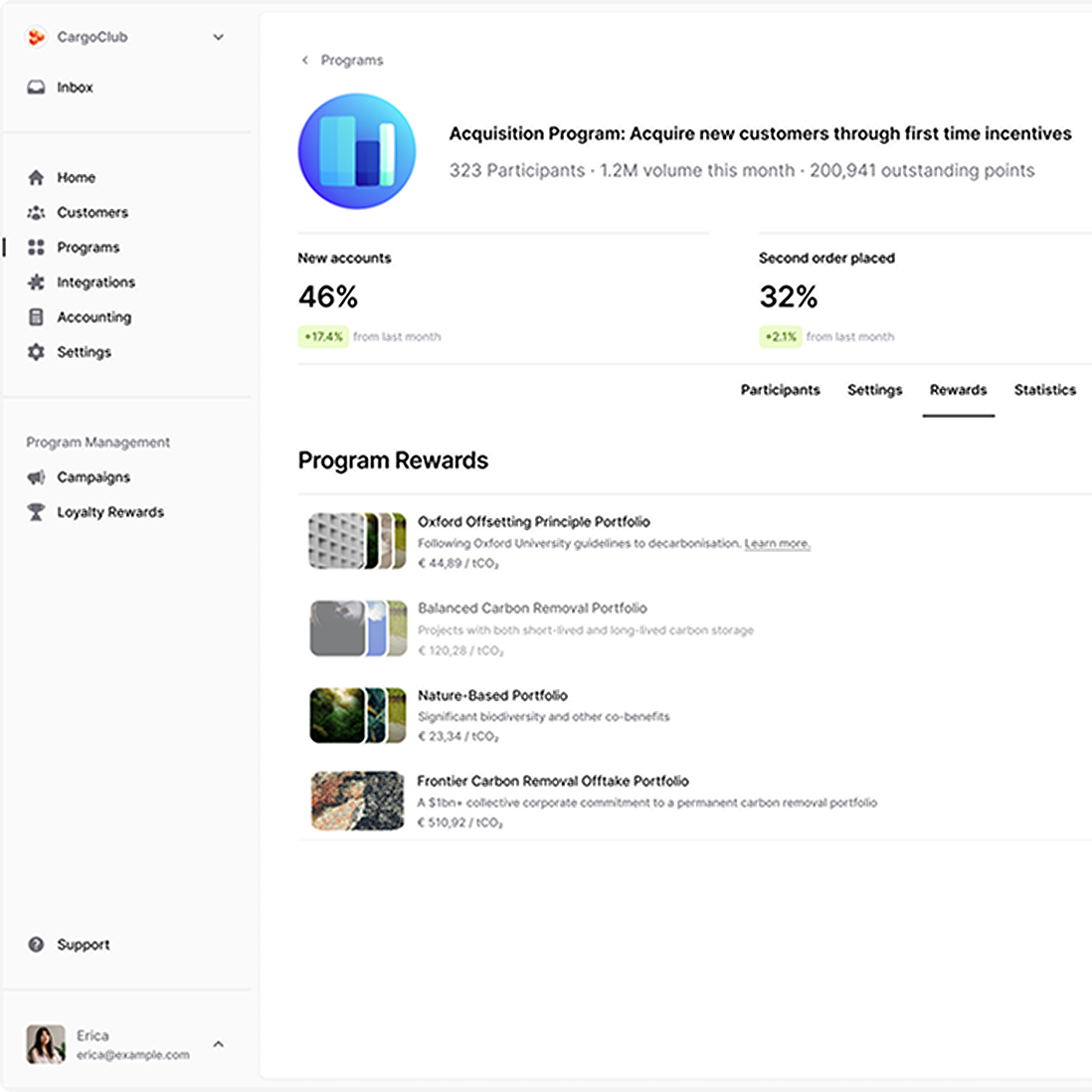This screenshot has width=1092, height=1092.
Task: Click the € 23,34 / tCO₂ price
Action: [458, 736]
